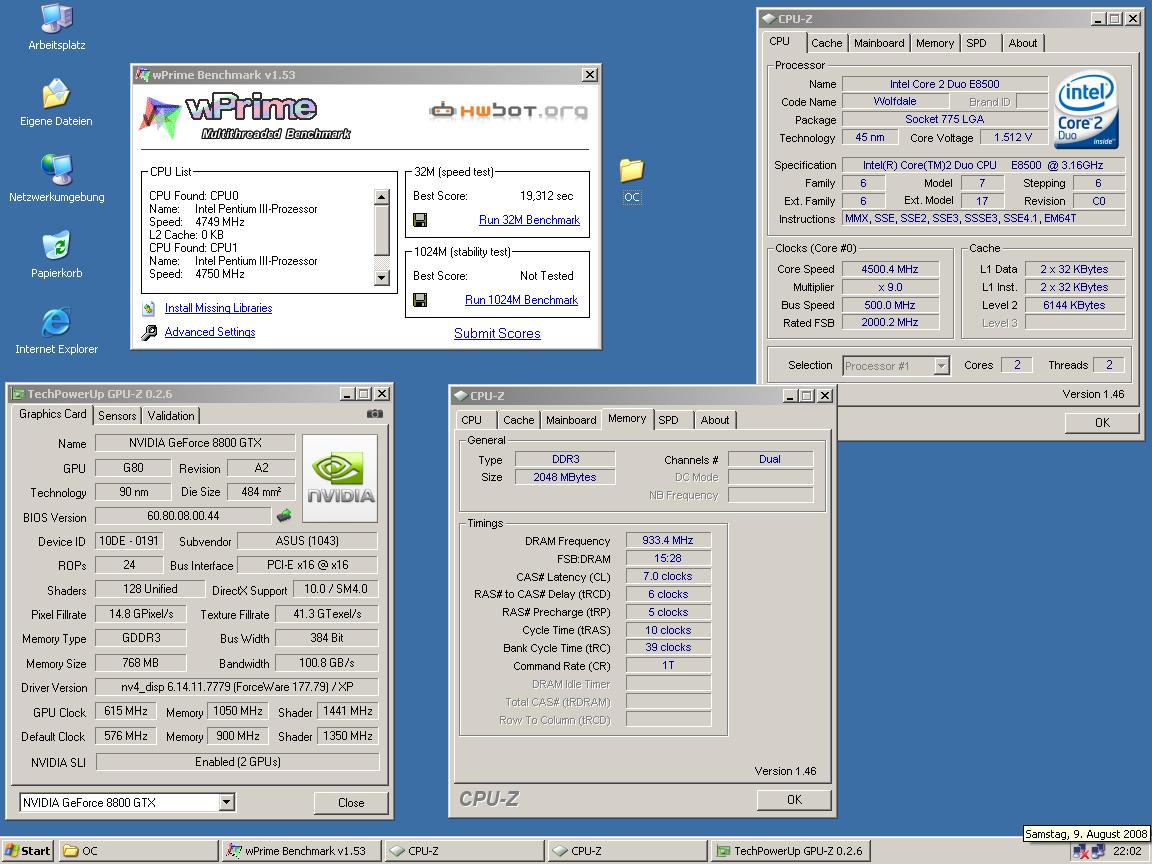Image resolution: width=1152 pixels, height=864 pixels.
Task: Open Memory tab in top CPU-Z window
Action: 935,43
